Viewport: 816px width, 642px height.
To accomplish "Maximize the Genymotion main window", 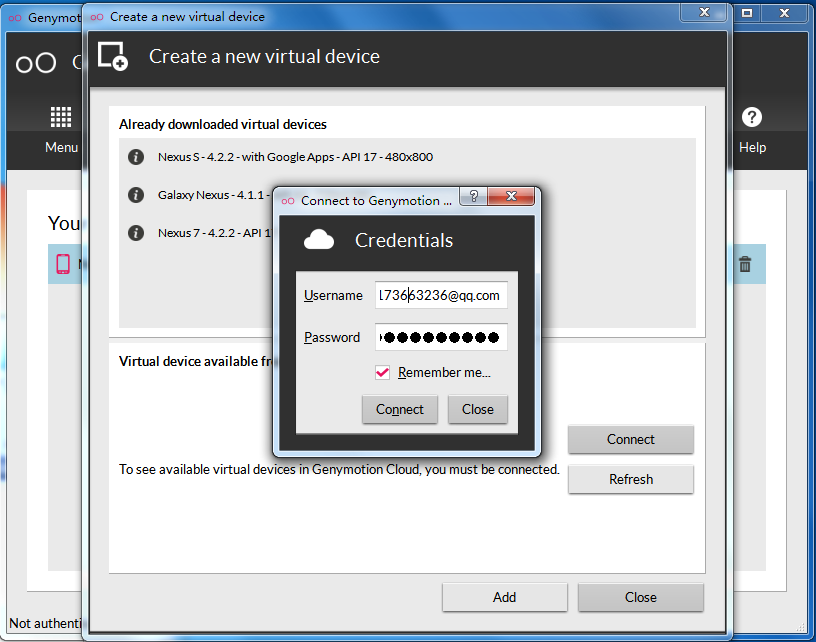I will tap(747, 13).
